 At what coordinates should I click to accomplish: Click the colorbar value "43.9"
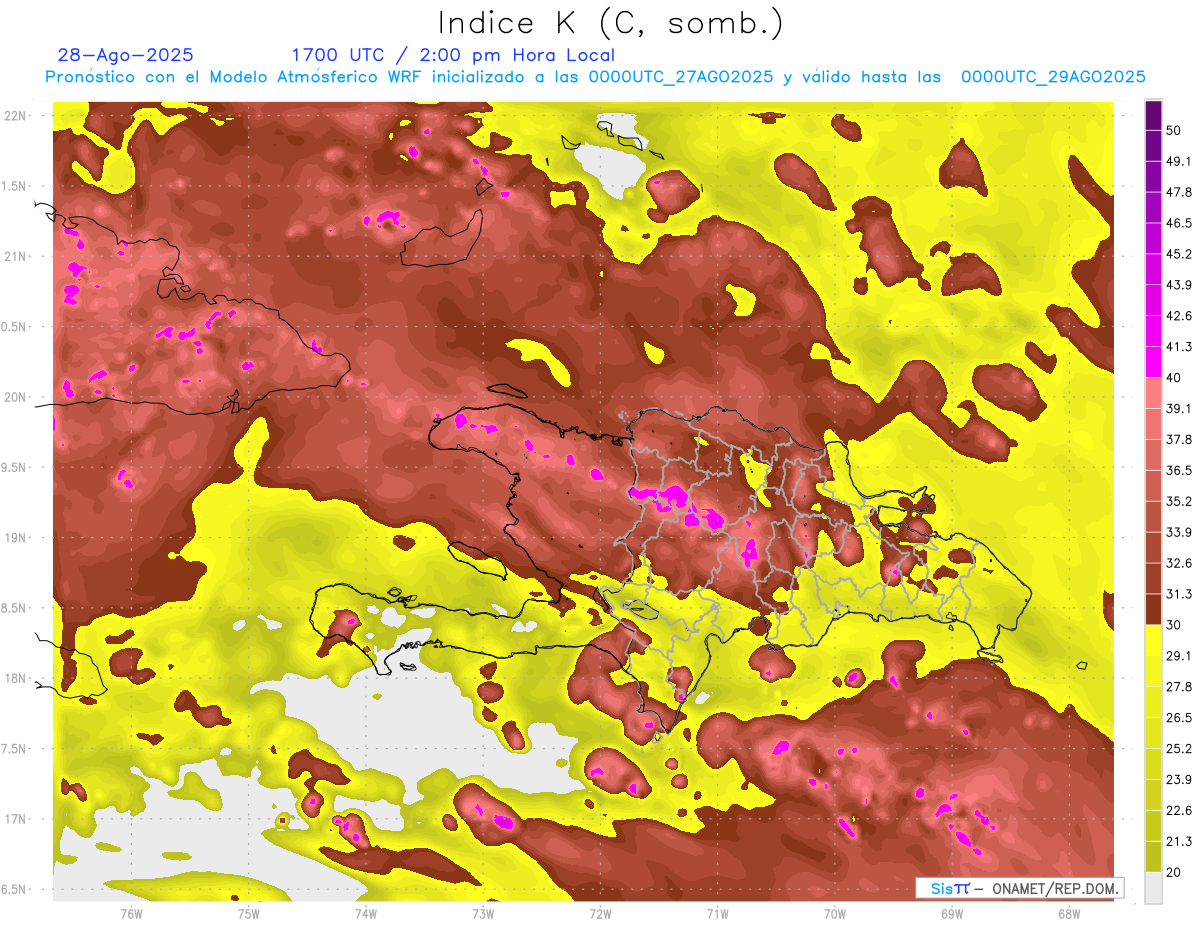click(x=1179, y=285)
